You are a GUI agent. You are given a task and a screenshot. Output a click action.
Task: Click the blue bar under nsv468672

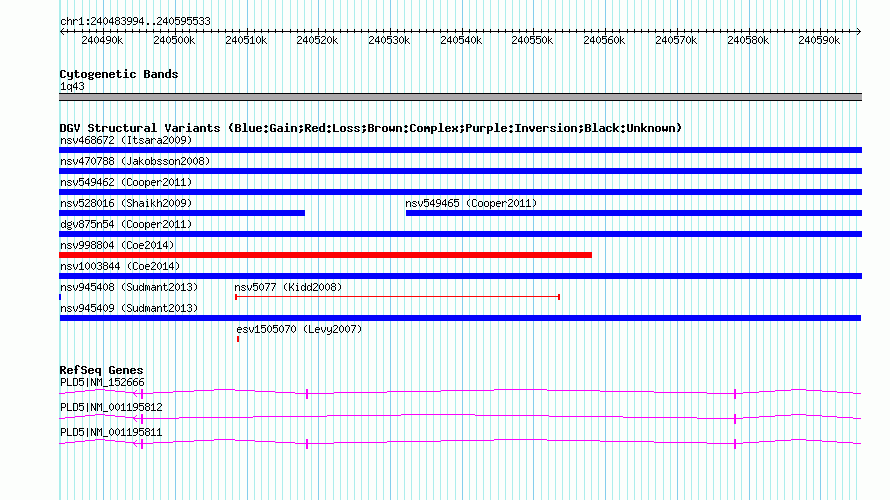click(460, 150)
